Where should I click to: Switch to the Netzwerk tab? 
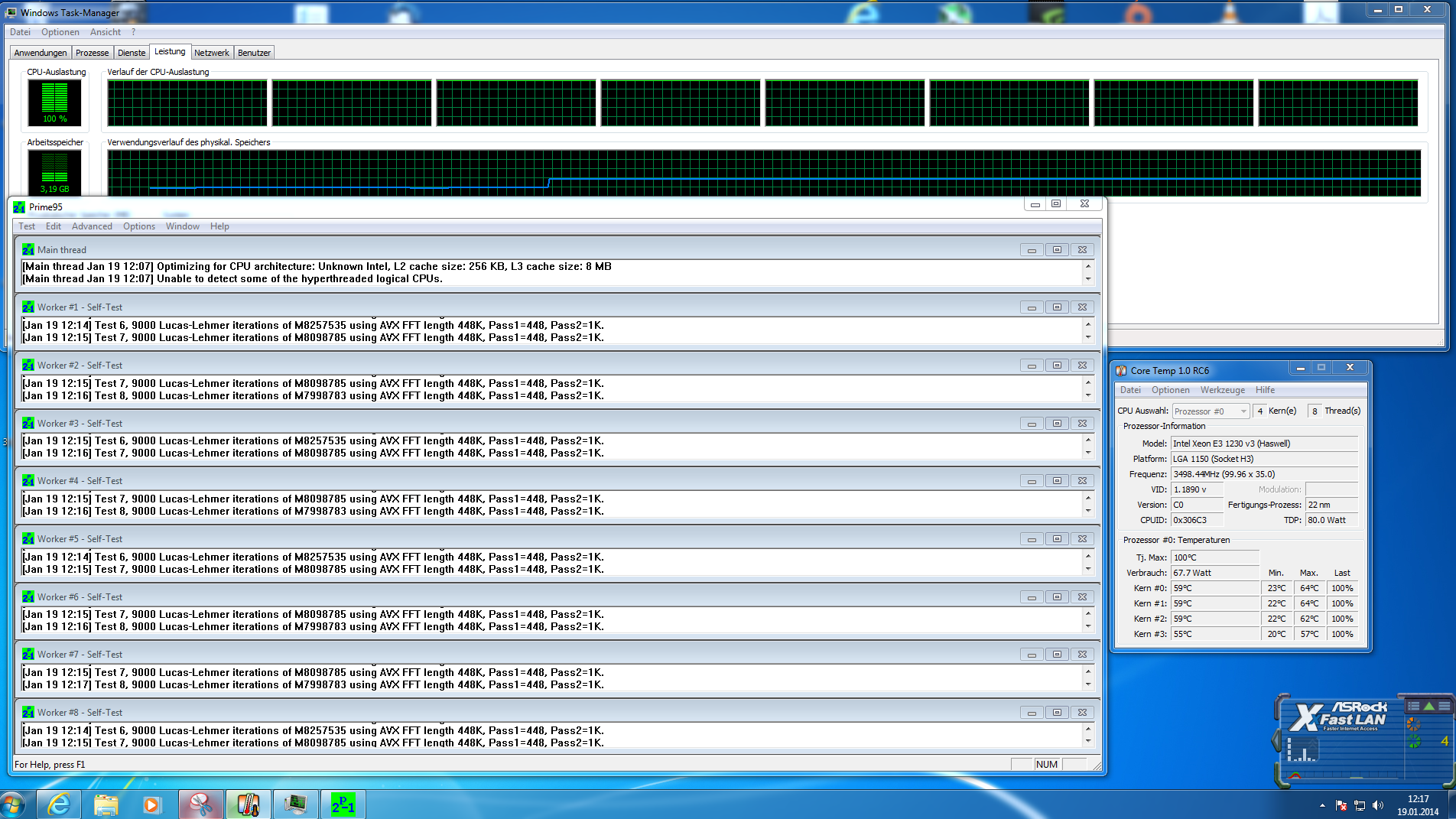(212, 53)
